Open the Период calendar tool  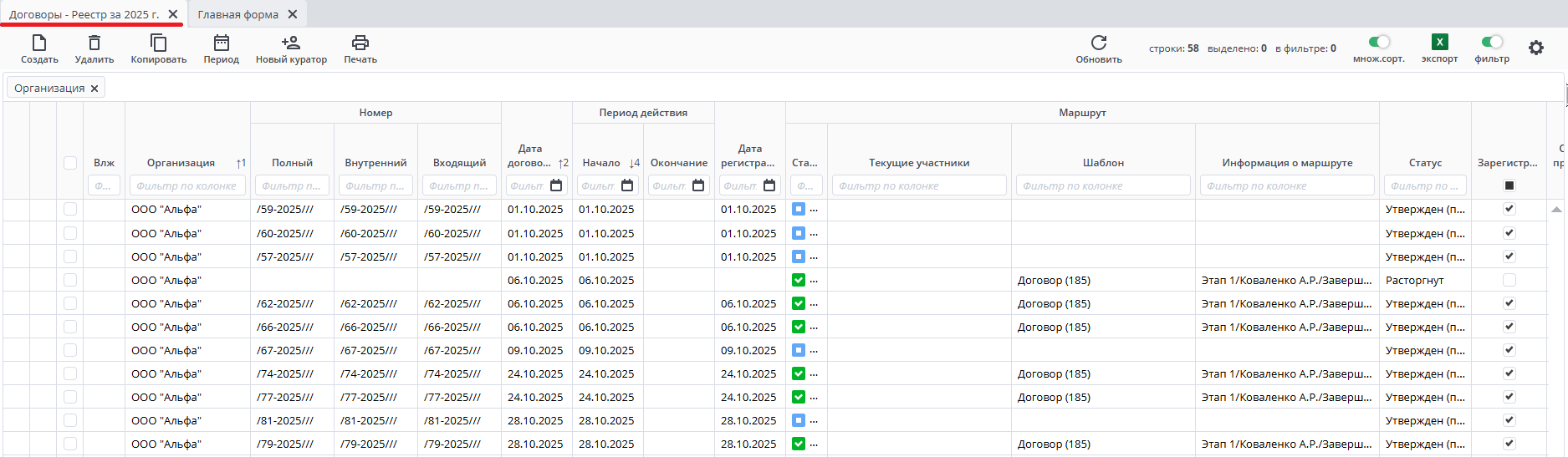[x=222, y=43]
